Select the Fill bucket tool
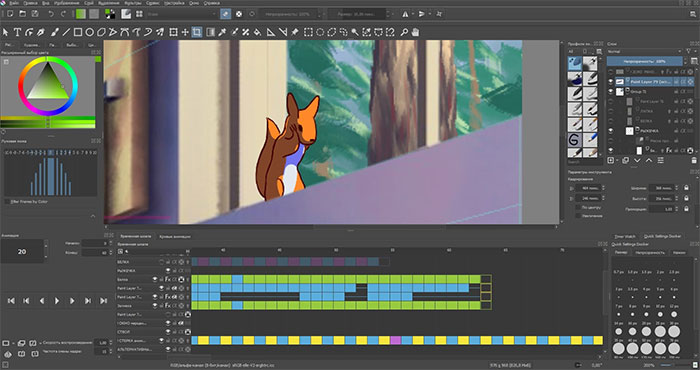 [257, 32]
